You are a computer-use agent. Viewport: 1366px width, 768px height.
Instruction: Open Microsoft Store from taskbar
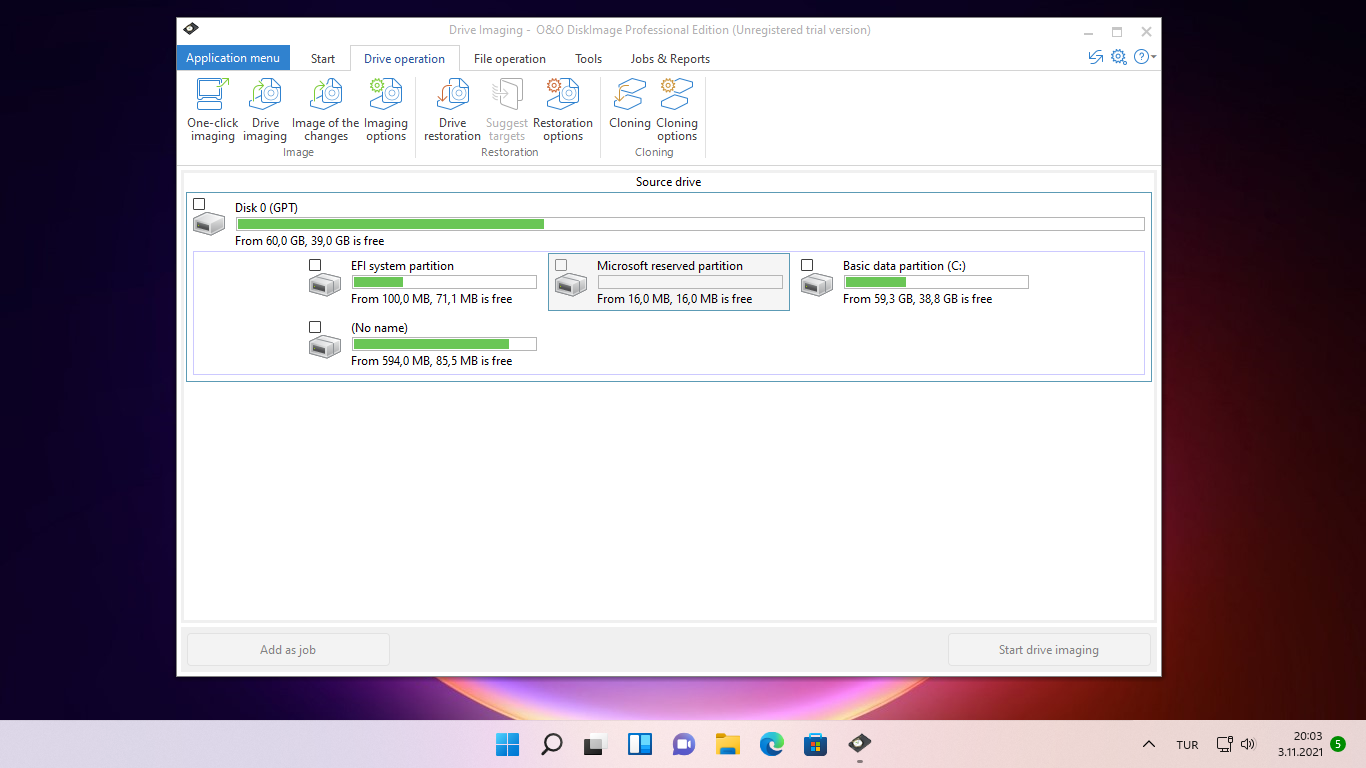pos(815,744)
